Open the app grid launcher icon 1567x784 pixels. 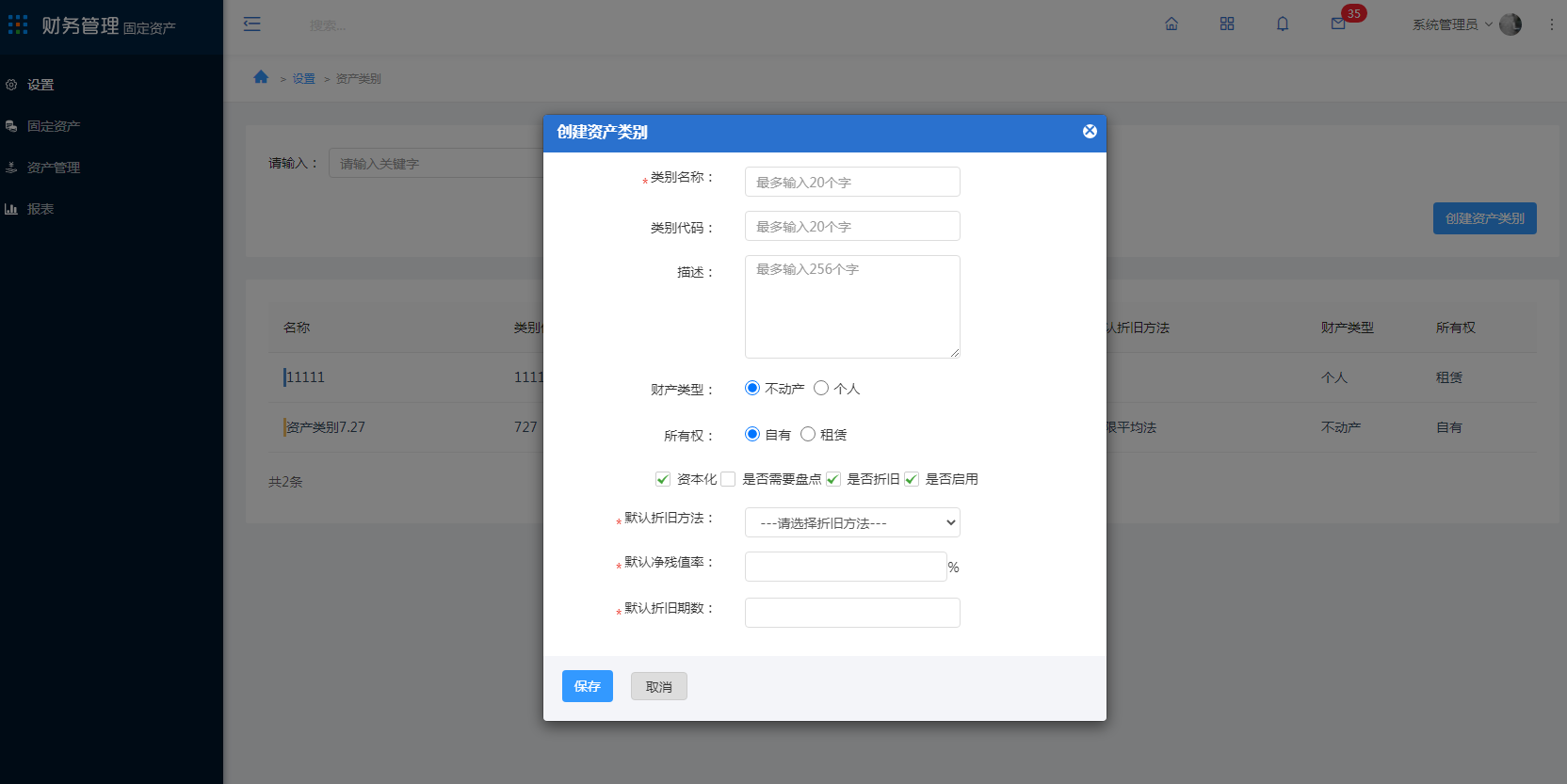pyautogui.click(x=18, y=24)
